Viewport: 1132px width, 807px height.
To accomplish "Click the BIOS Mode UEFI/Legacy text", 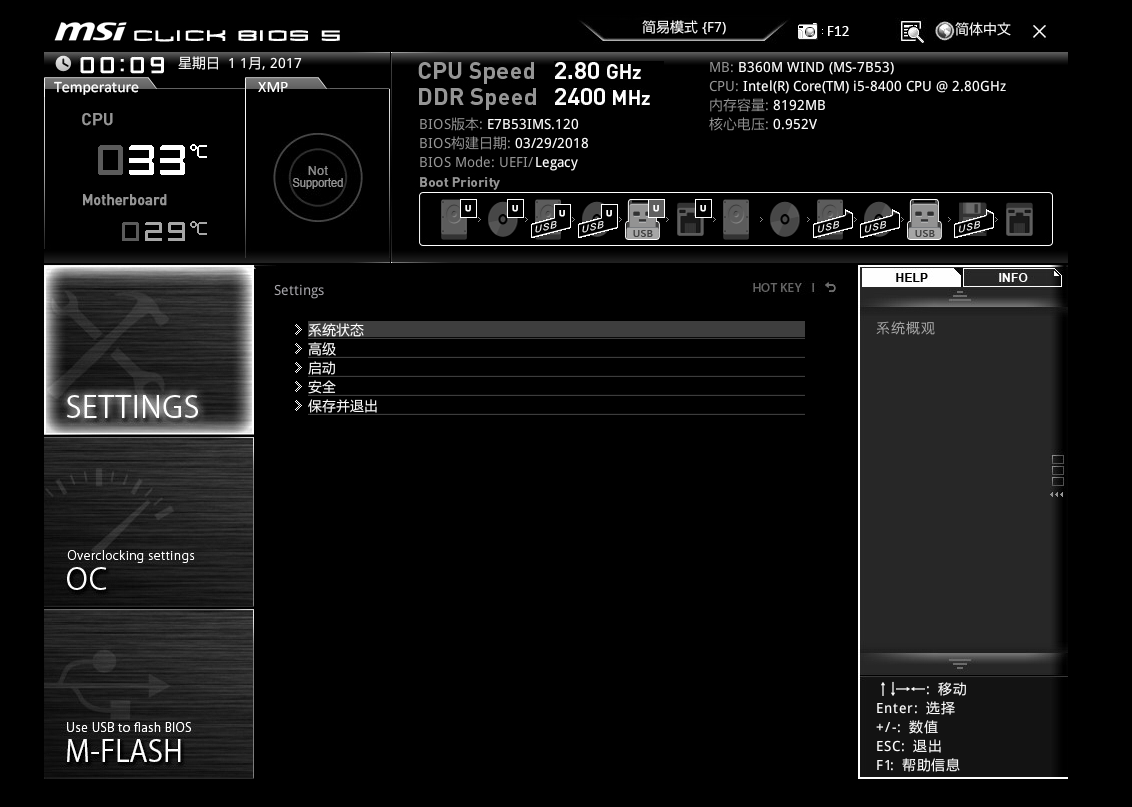I will [x=498, y=162].
